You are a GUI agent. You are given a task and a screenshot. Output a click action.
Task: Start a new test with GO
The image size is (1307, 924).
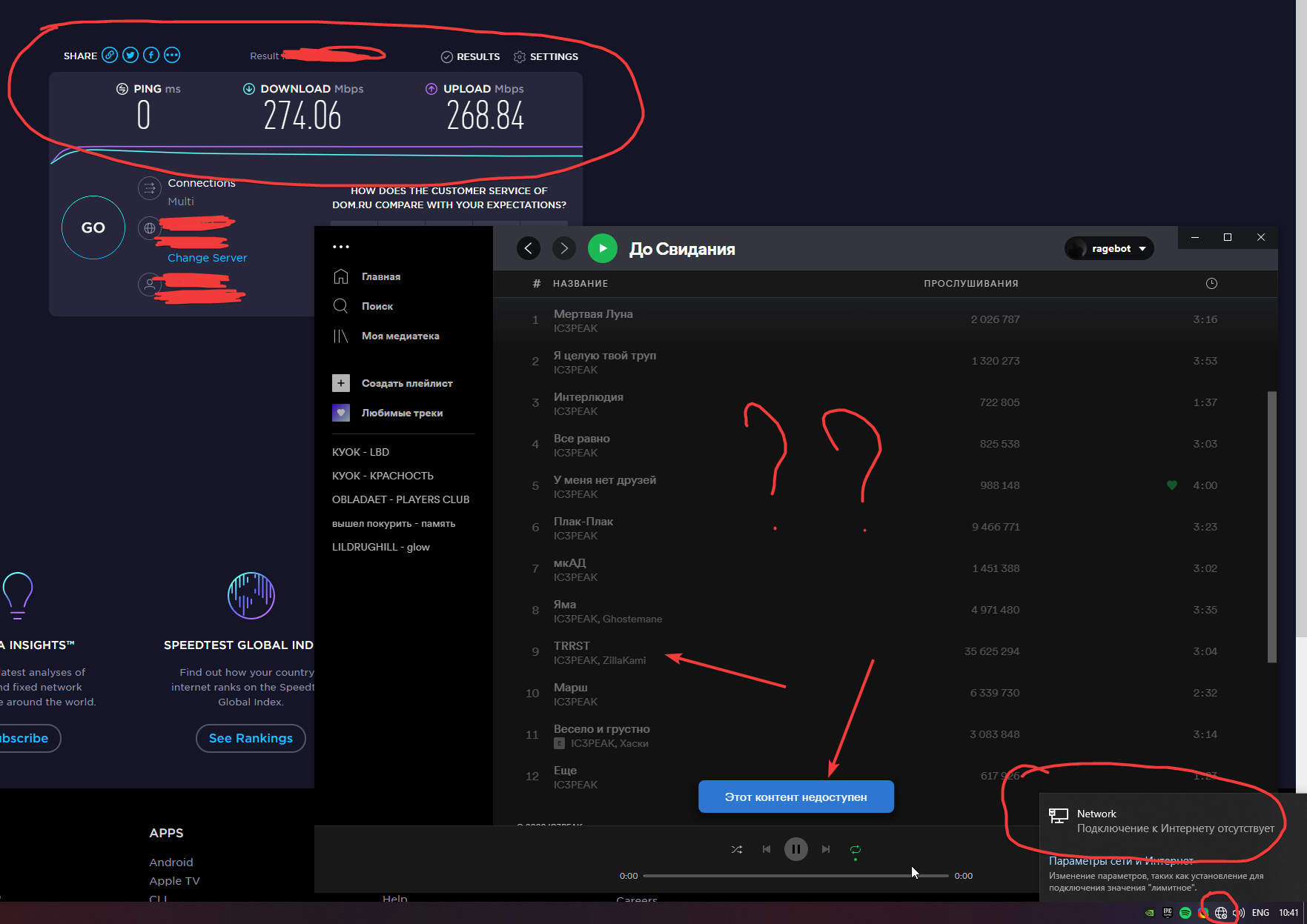point(93,227)
